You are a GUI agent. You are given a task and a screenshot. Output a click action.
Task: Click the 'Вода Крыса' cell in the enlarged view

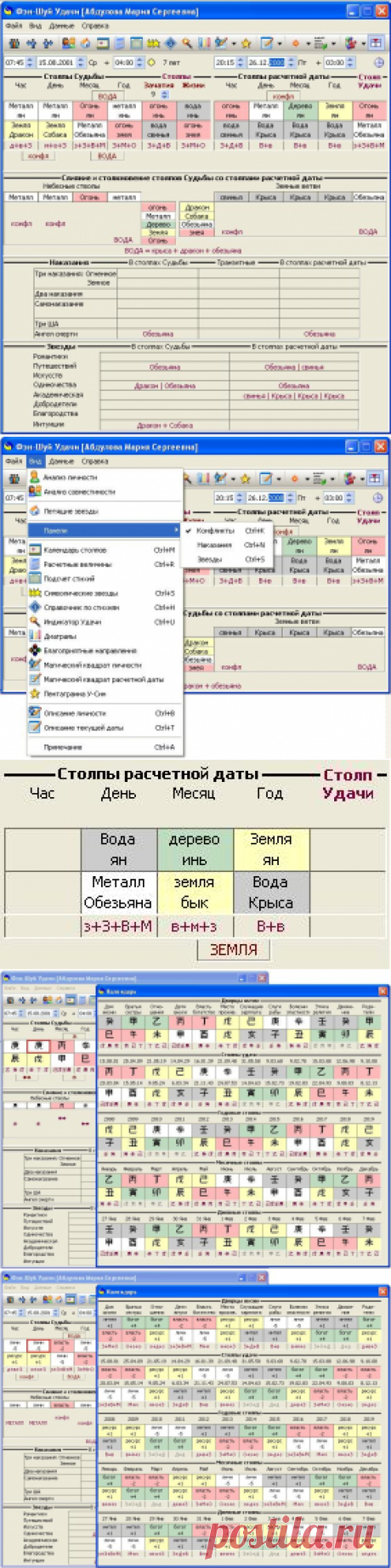tap(270, 892)
